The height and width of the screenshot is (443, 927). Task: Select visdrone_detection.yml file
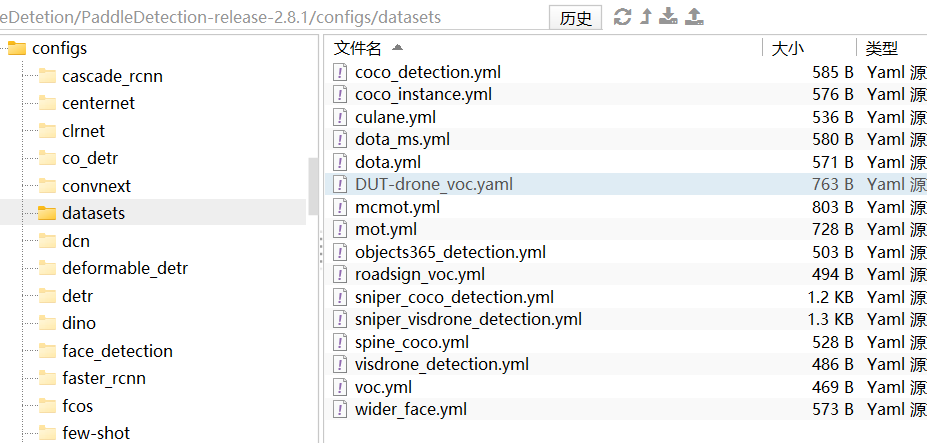[442, 364]
